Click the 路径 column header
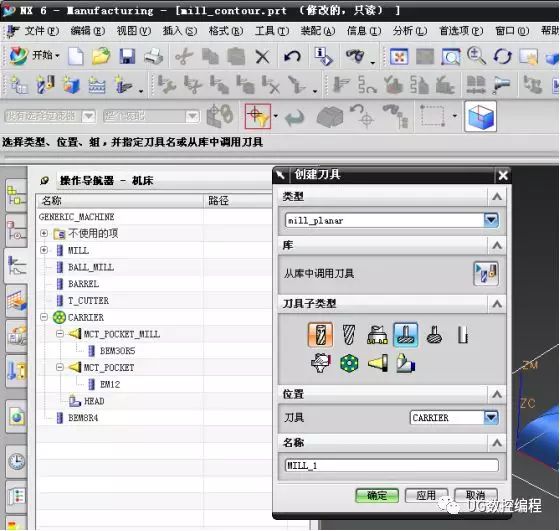This screenshot has height=531, width=560. click(238, 201)
